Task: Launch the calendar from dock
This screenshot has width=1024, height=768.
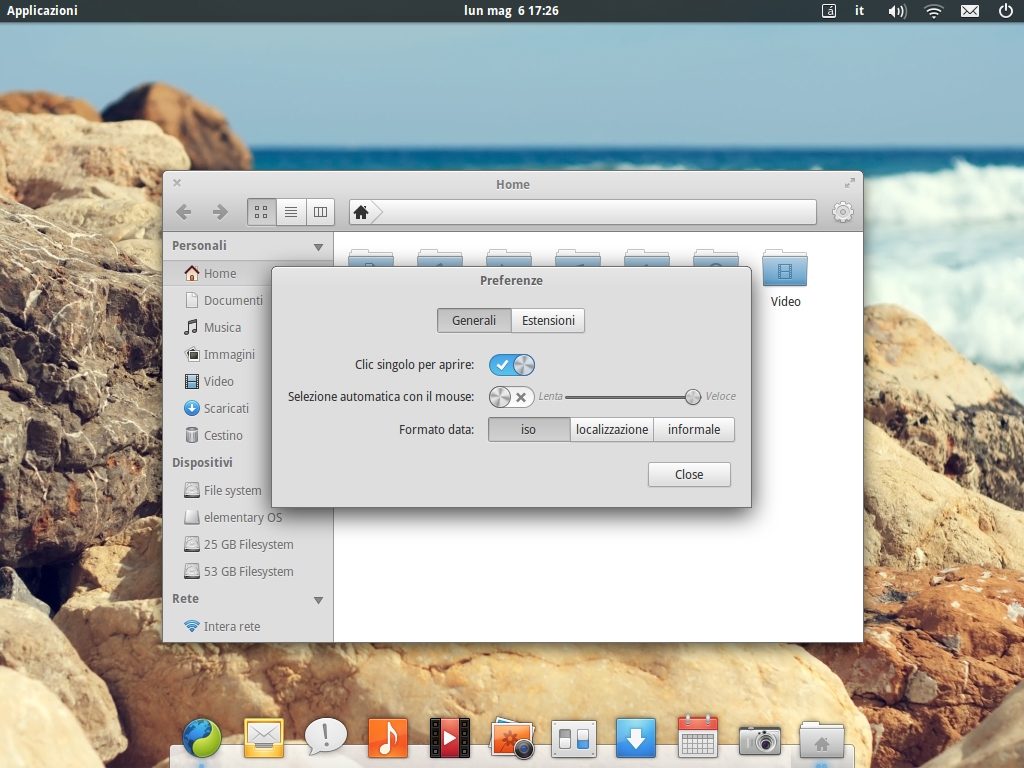Action: [697, 737]
